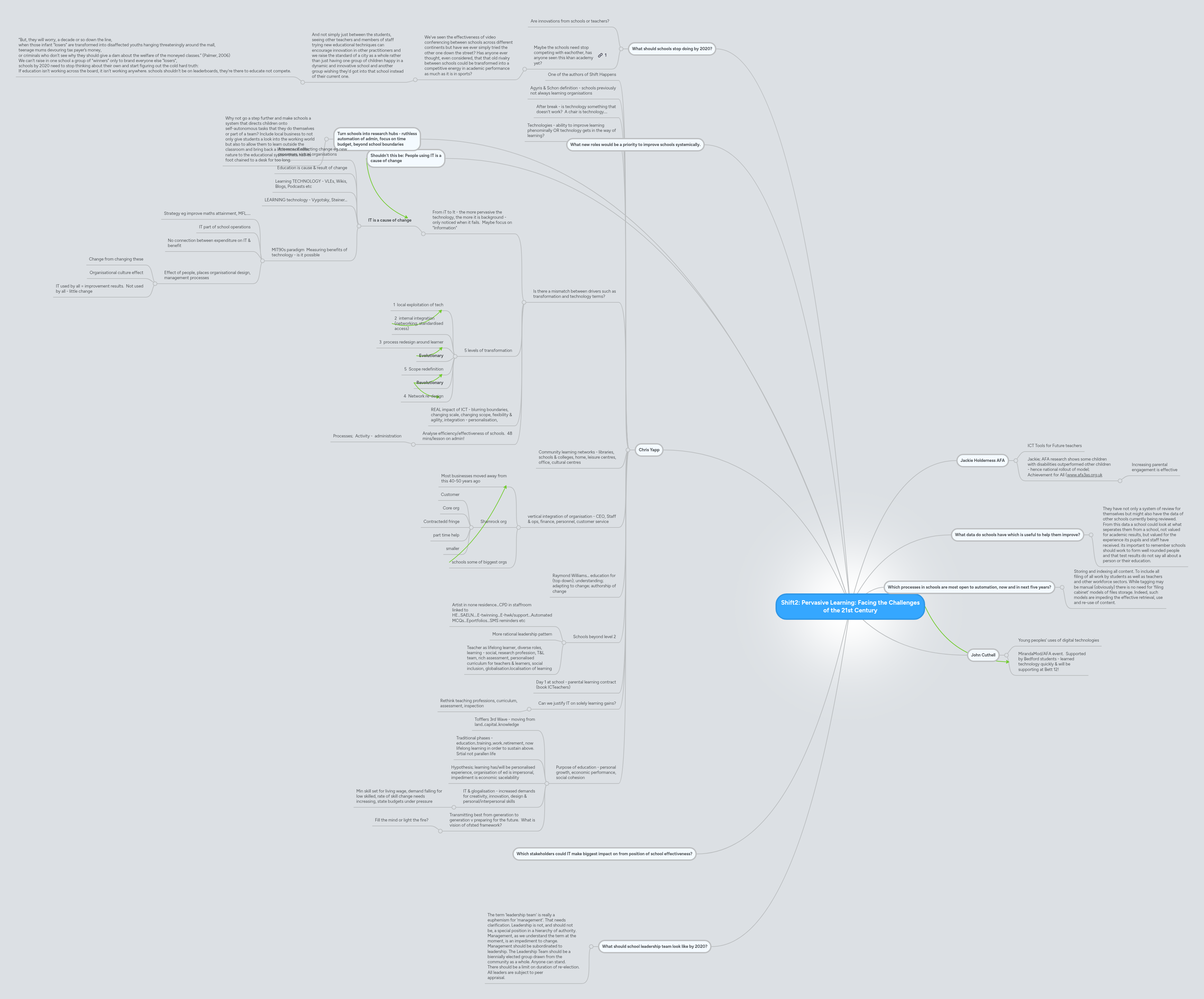Open the link attachment icon beside the Khan Academy note
The image size is (1204, 999).
[600, 56]
